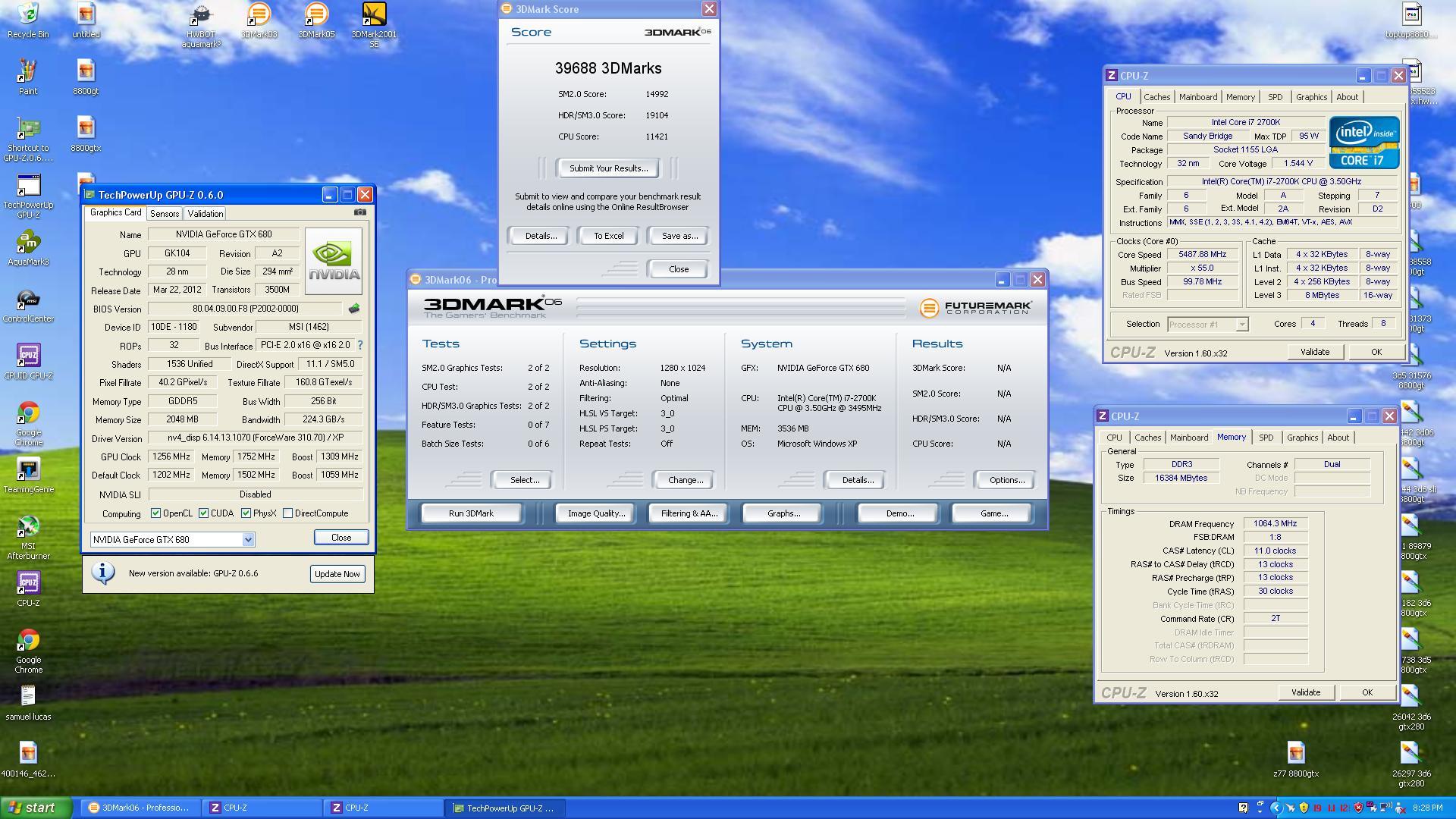Open the About tab in top CPU-Z window
Screen dimensions: 1456x819
1347,97
